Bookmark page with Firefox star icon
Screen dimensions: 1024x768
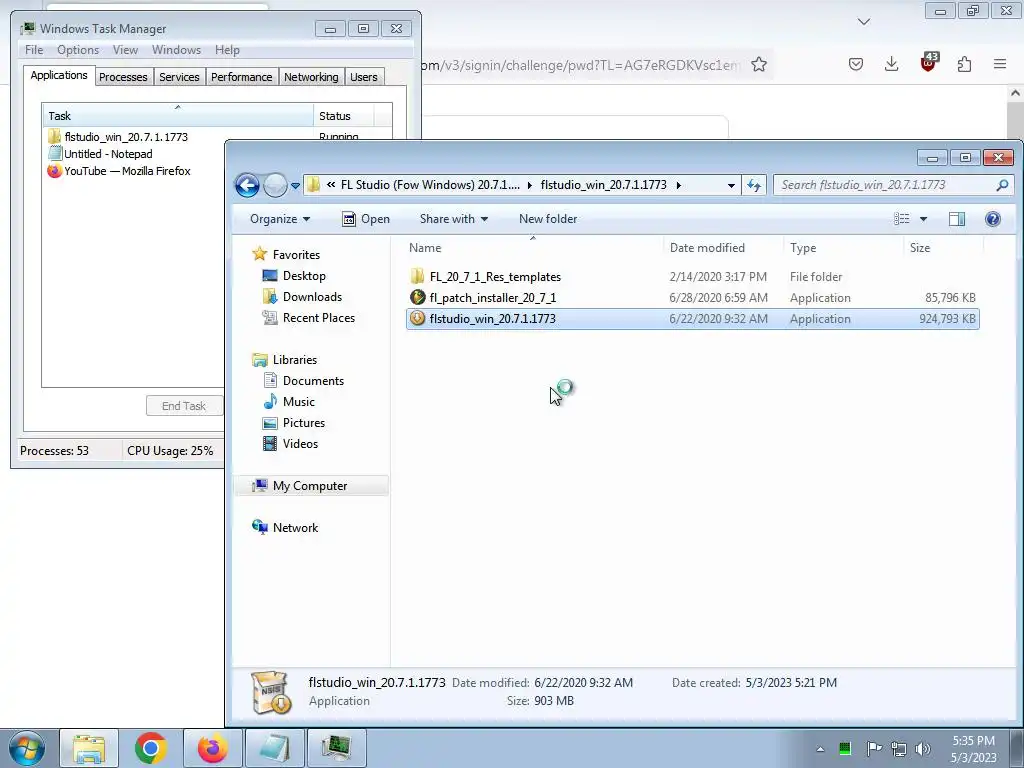pos(758,65)
